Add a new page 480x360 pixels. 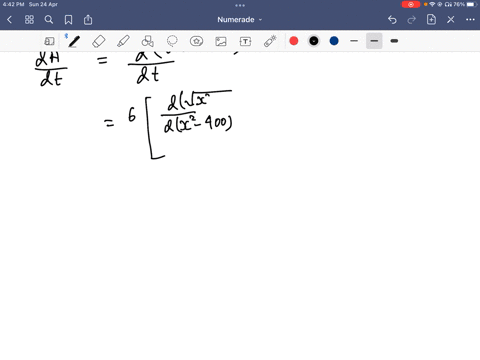pyautogui.click(x=431, y=20)
